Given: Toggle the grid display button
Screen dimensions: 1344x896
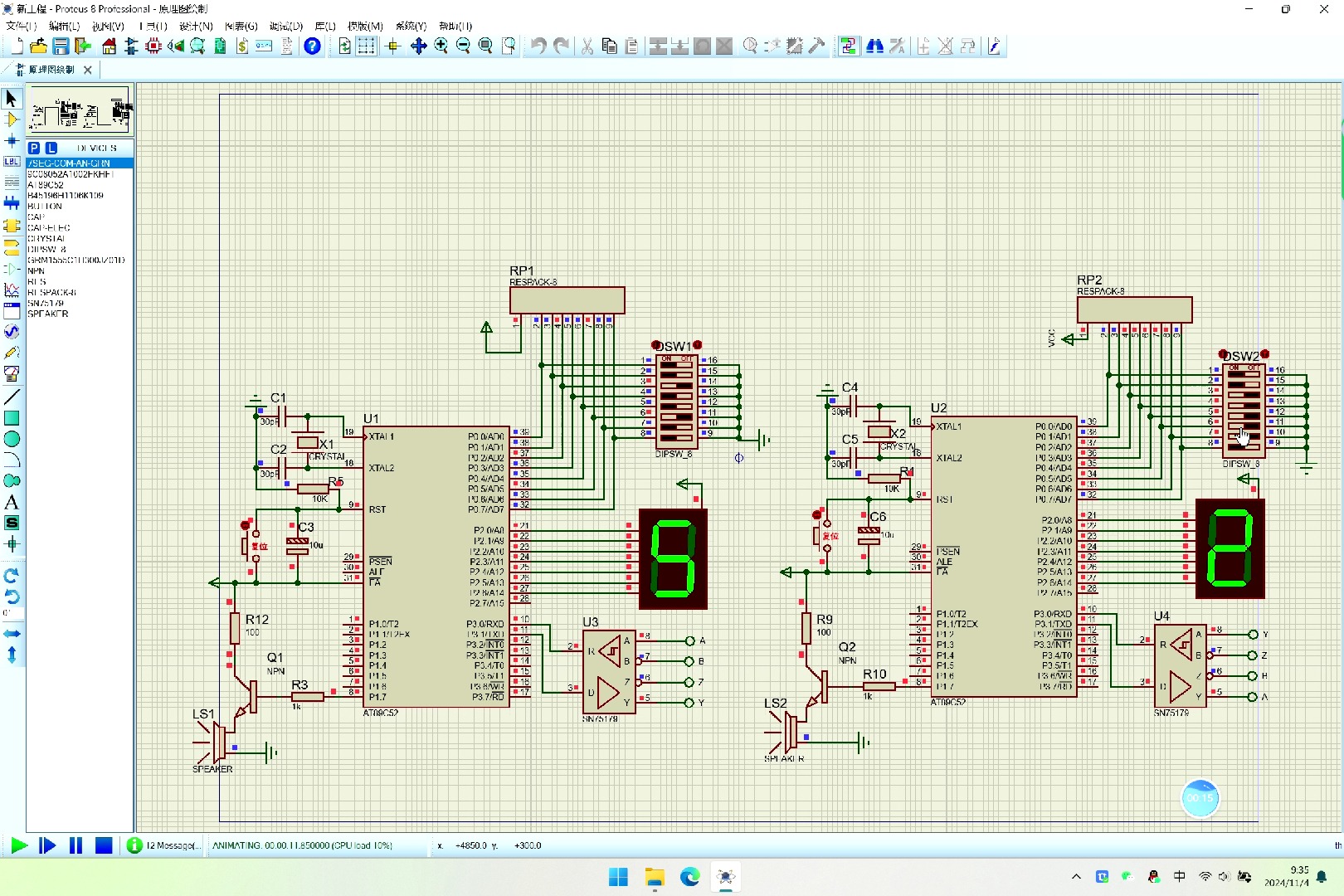Looking at the screenshot, I should point(366,46).
